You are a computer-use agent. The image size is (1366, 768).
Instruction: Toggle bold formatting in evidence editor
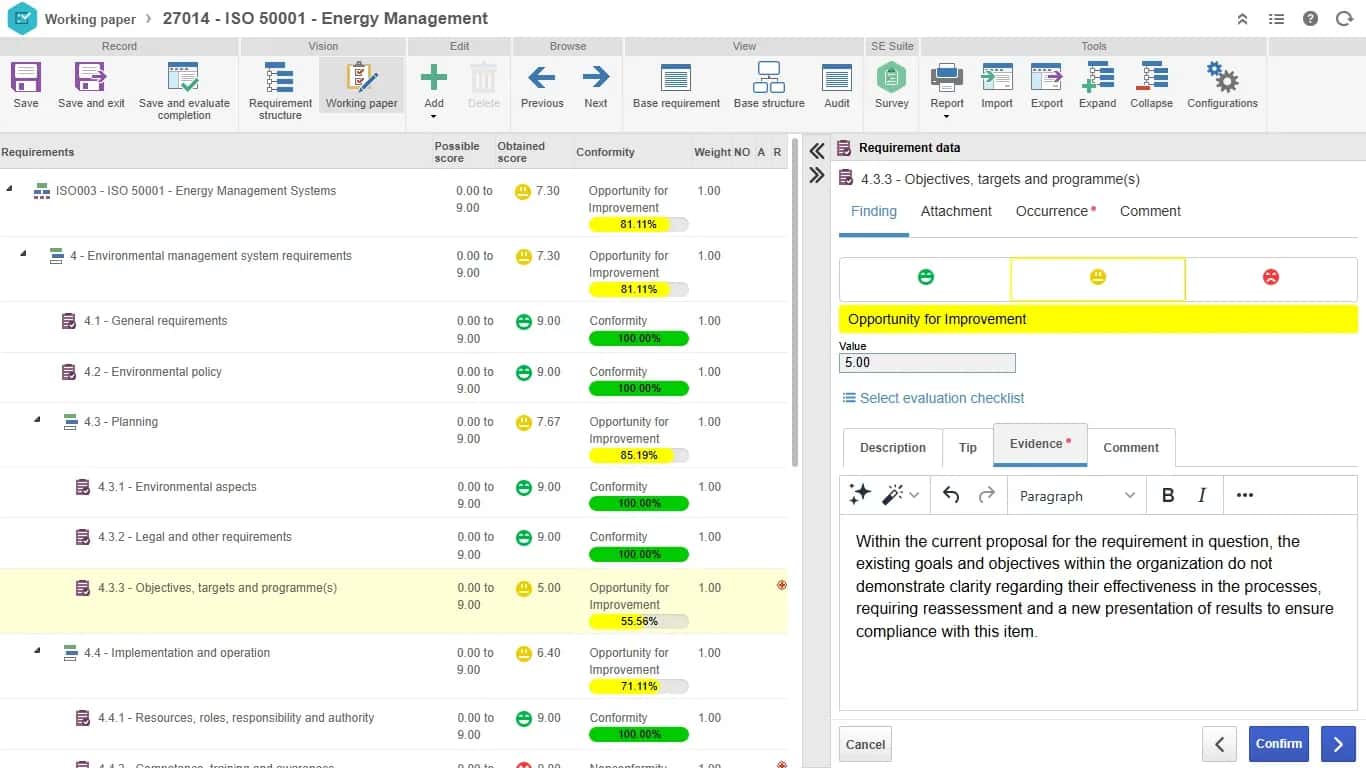coord(1167,495)
